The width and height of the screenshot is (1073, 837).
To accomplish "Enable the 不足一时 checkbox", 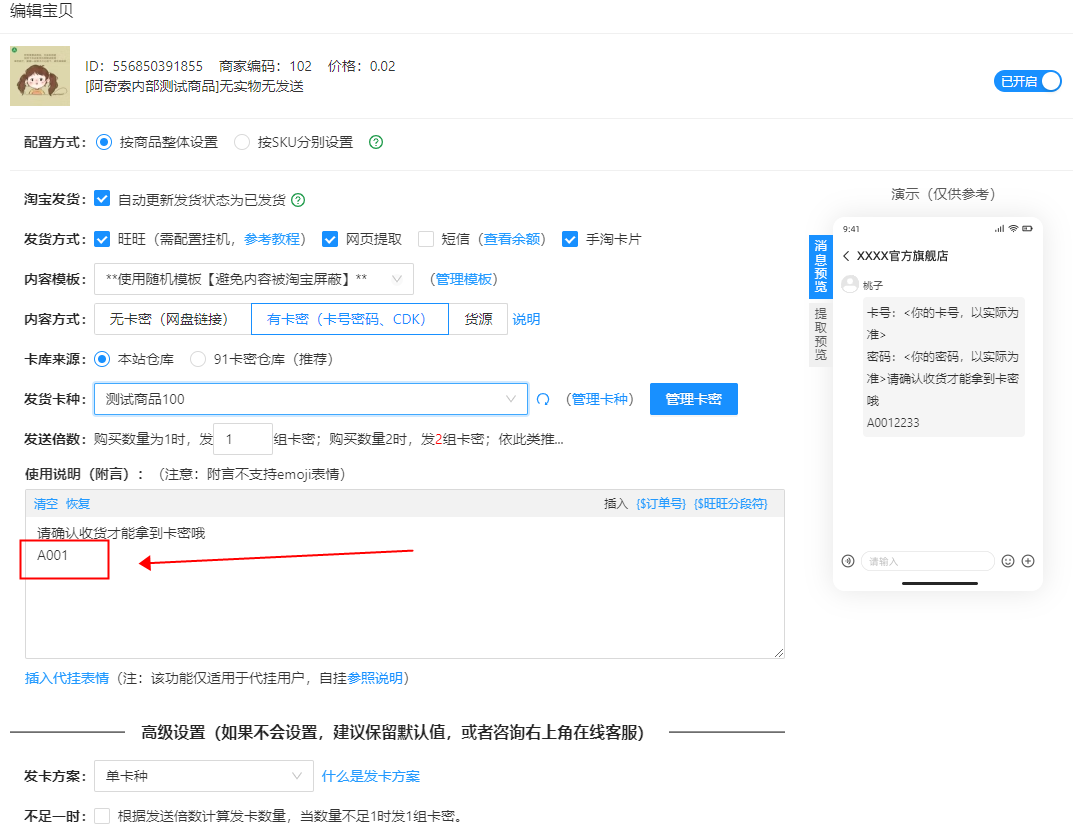I will pos(102,816).
